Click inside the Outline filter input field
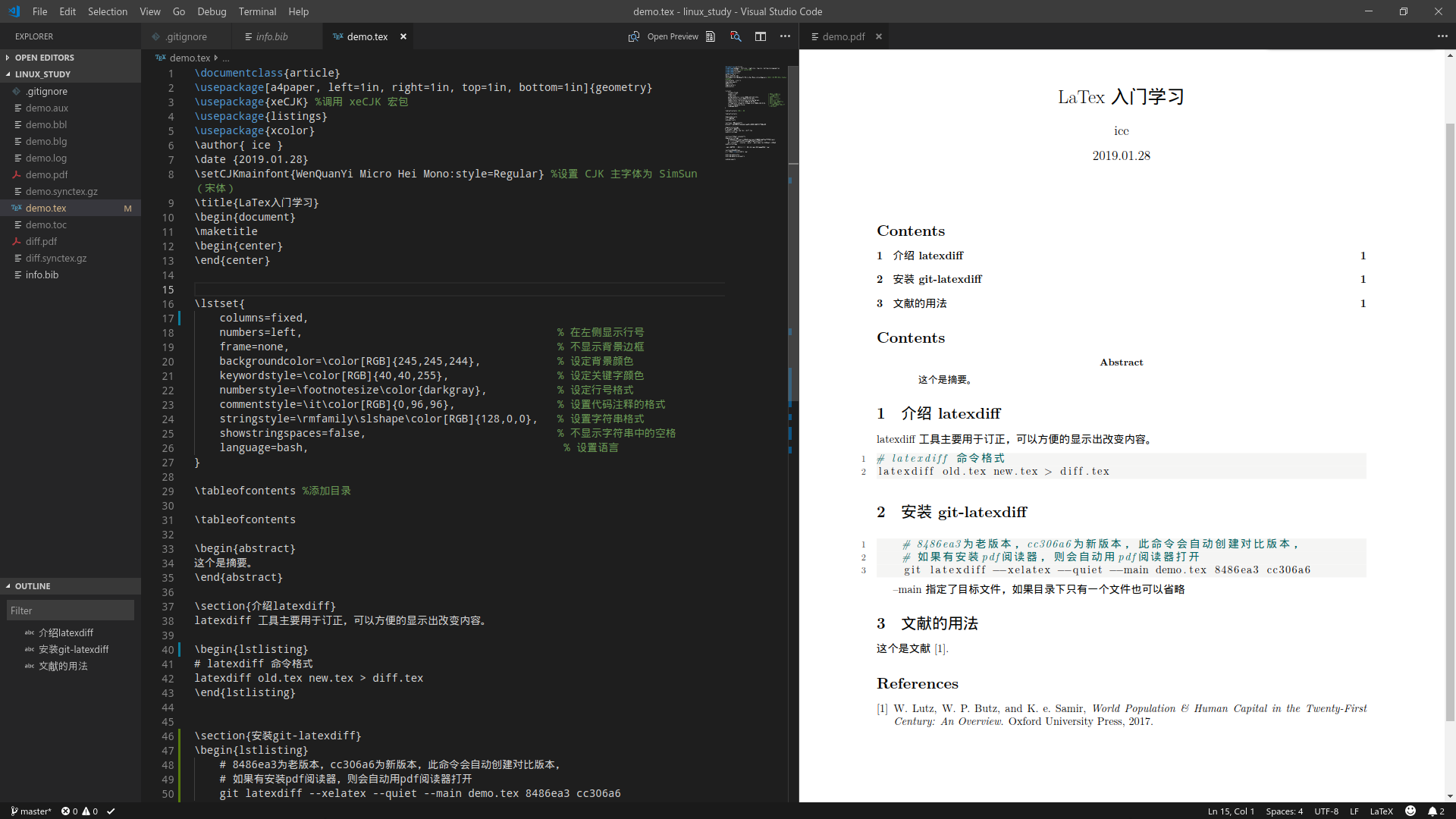Screen dimensions: 1456x819 coord(70,610)
